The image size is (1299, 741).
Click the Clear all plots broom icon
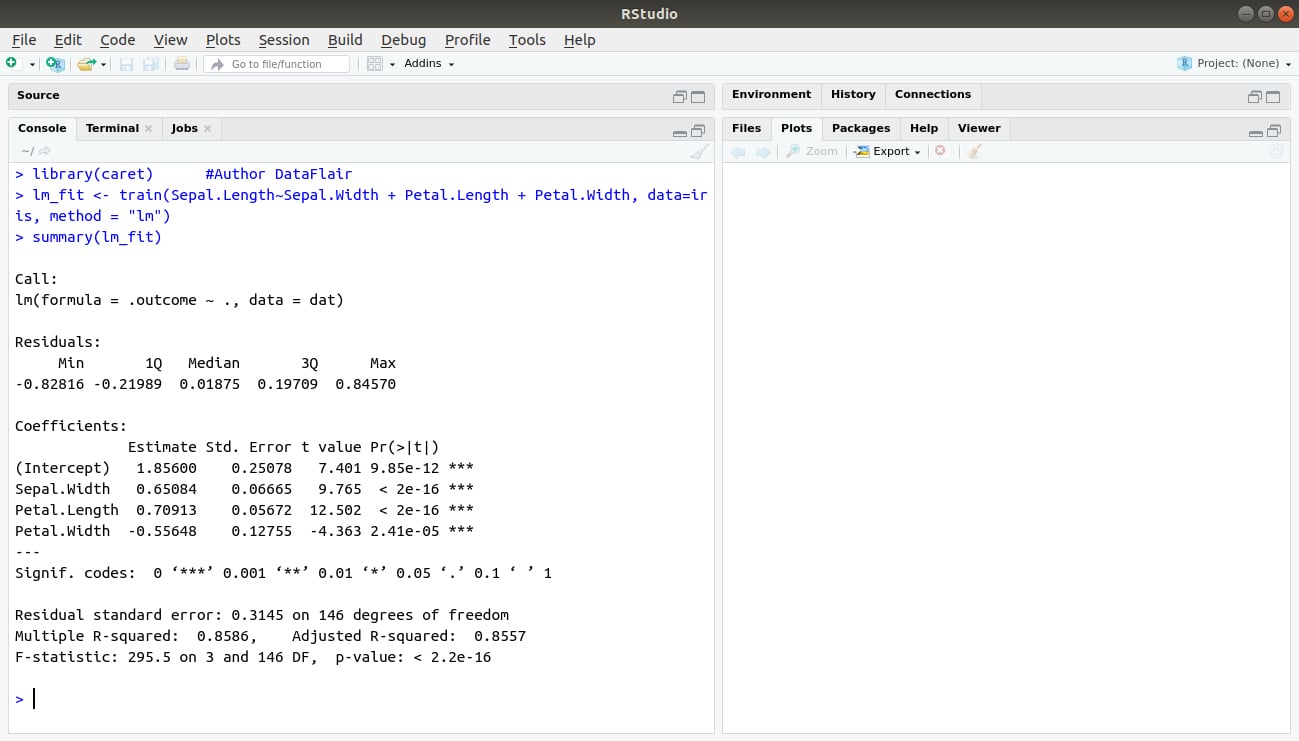[x=975, y=151]
